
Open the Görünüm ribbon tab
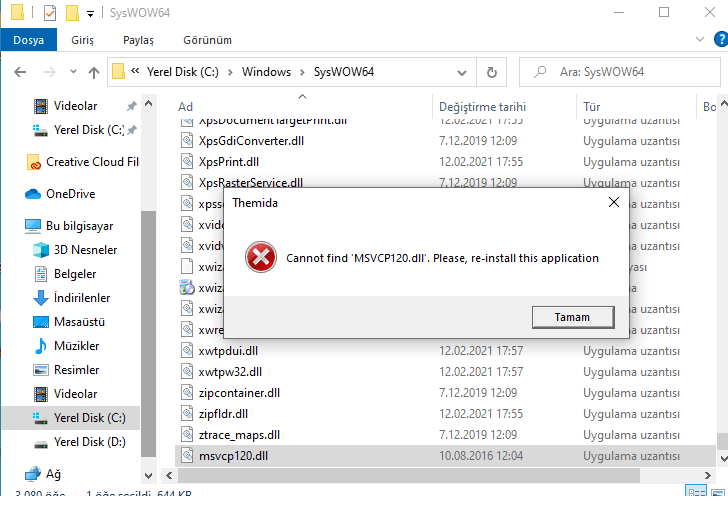[207, 40]
